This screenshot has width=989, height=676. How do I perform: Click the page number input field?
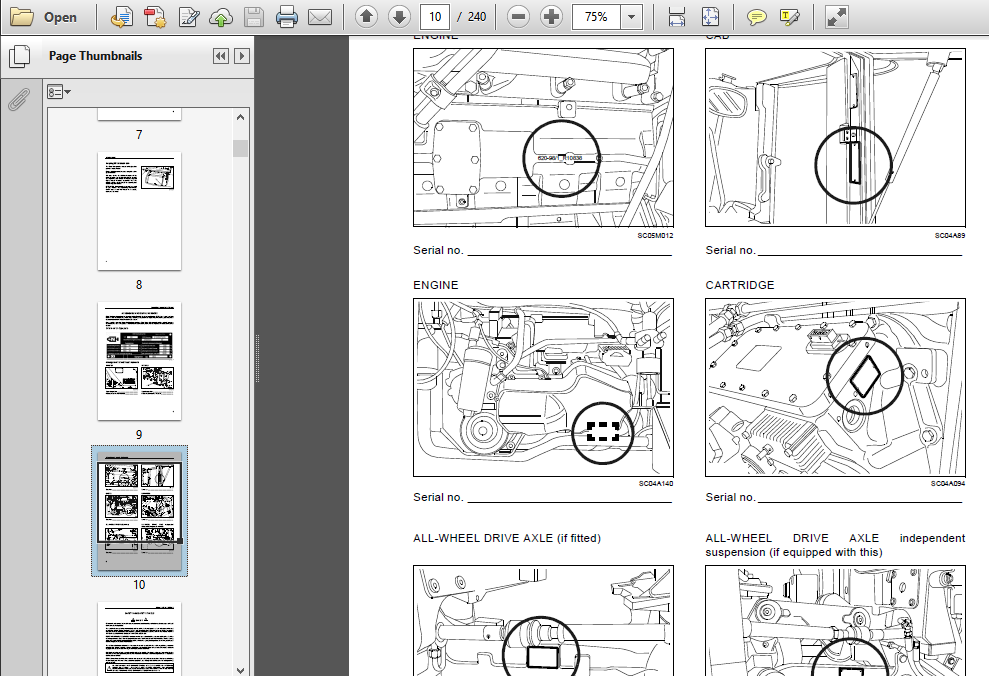[435, 17]
